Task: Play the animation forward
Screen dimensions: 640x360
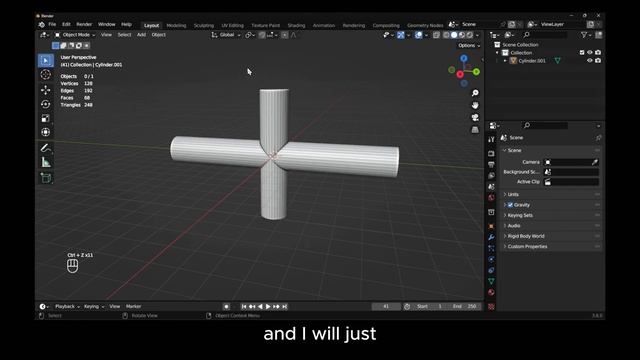Action: [268, 307]
